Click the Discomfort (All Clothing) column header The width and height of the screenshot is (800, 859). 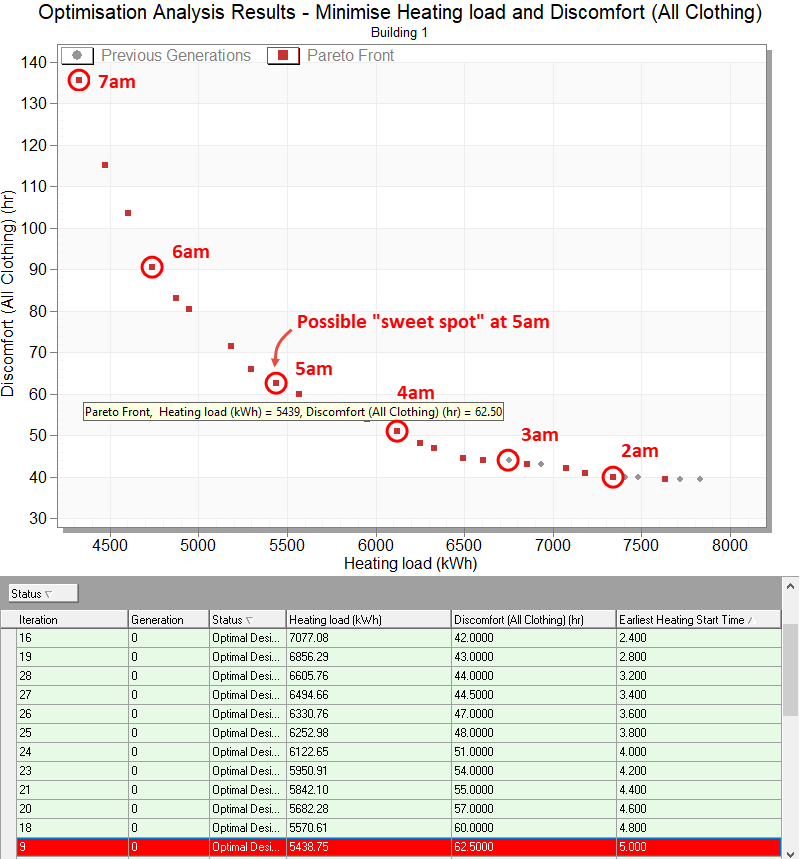coord(533,620)
